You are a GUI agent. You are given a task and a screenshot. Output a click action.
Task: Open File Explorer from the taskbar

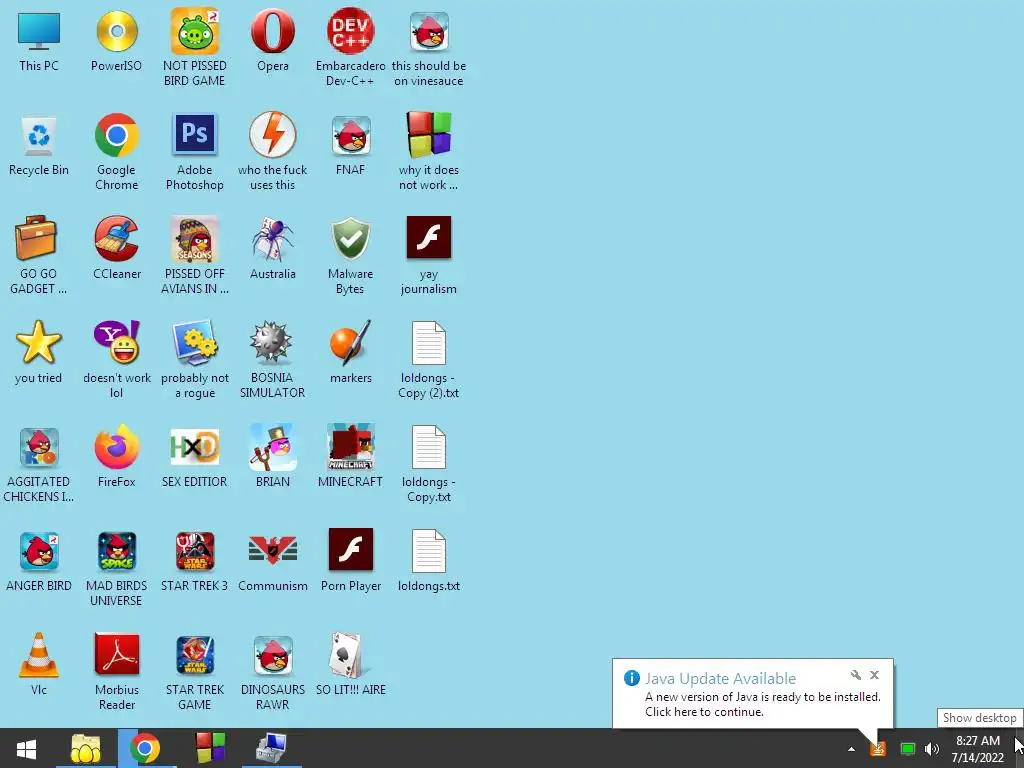pos(86,748)
